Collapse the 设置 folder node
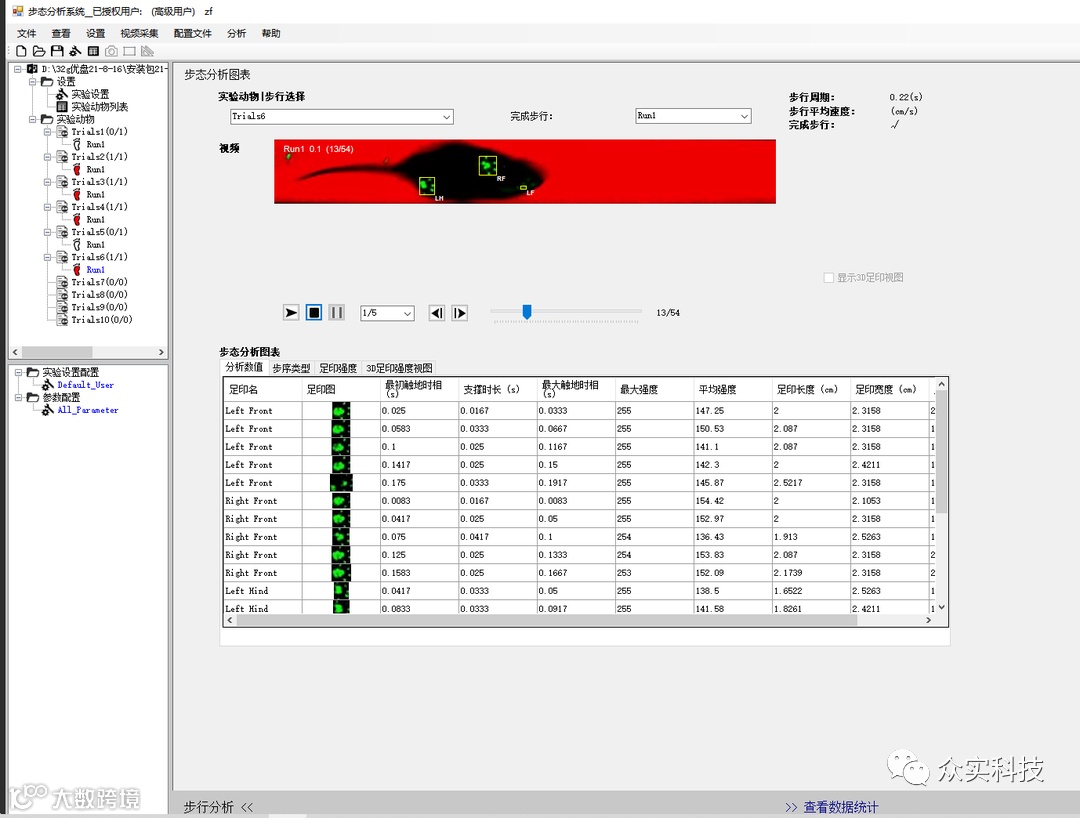This screenshot has width=1080, height=818. [x=32, y=81]
